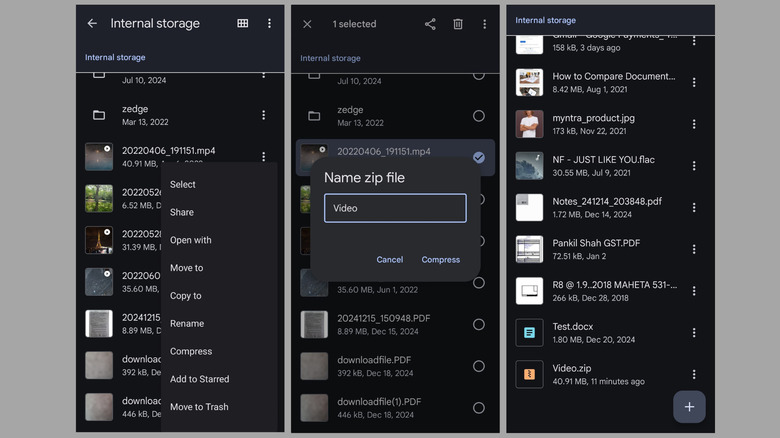Choose Compress from the context menu

[191, 351]
